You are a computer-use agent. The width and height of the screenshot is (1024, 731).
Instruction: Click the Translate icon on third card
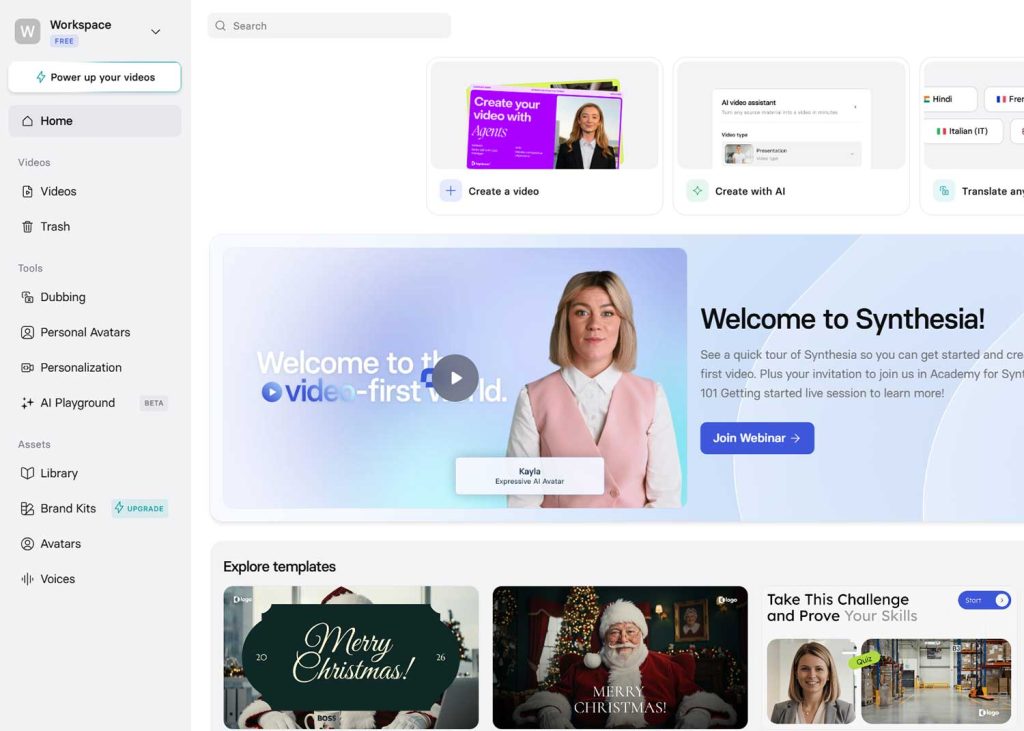944,191
